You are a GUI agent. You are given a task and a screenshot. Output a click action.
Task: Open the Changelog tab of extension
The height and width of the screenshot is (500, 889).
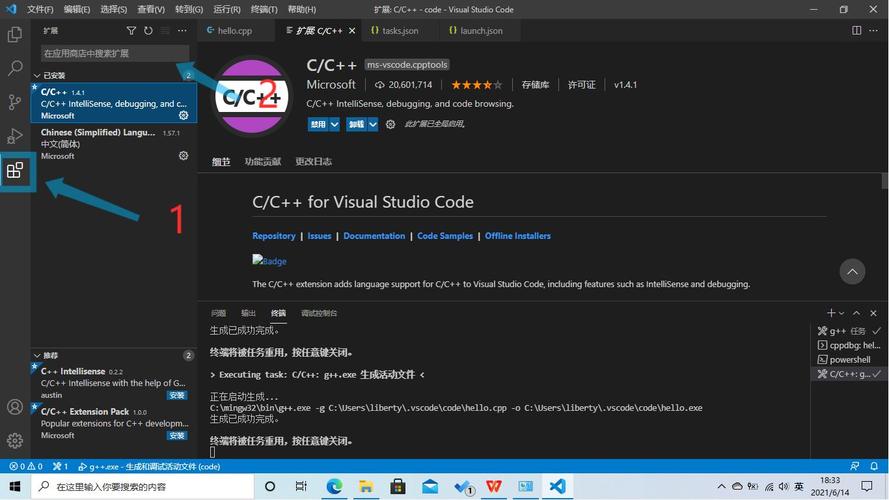(314, 162)
